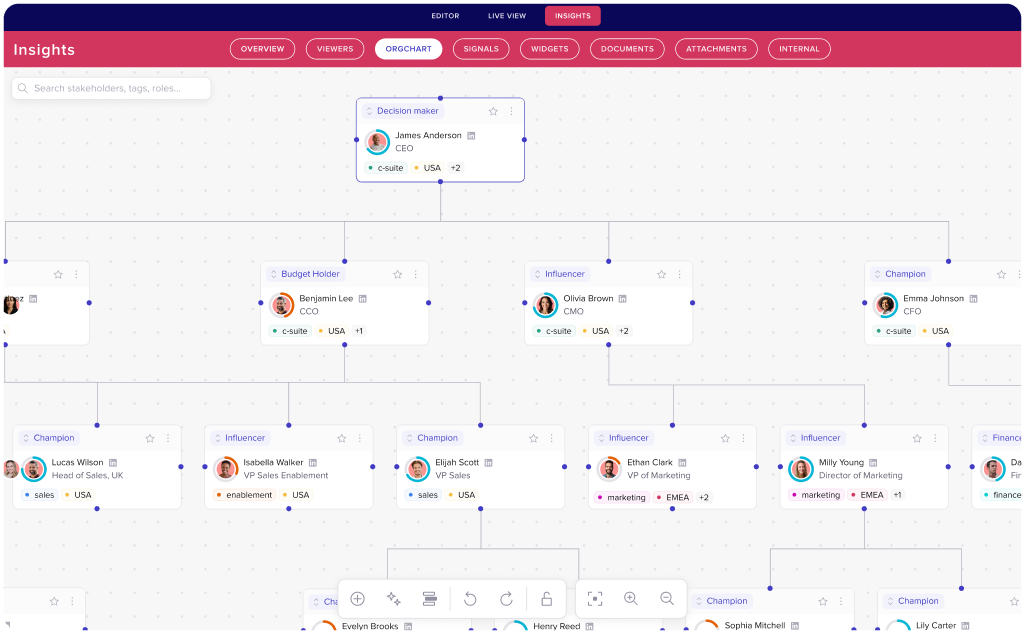The height and width of the screenshot is (634, 1025).
Task: Select the Orgchart section
Action: 409,49
